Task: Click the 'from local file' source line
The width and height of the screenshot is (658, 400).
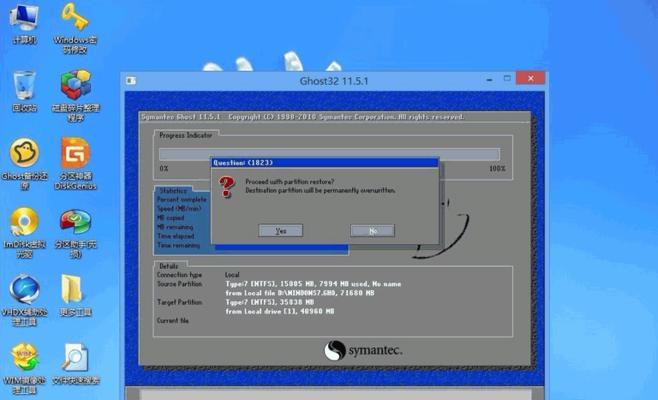Action: [x=300, y=293]
